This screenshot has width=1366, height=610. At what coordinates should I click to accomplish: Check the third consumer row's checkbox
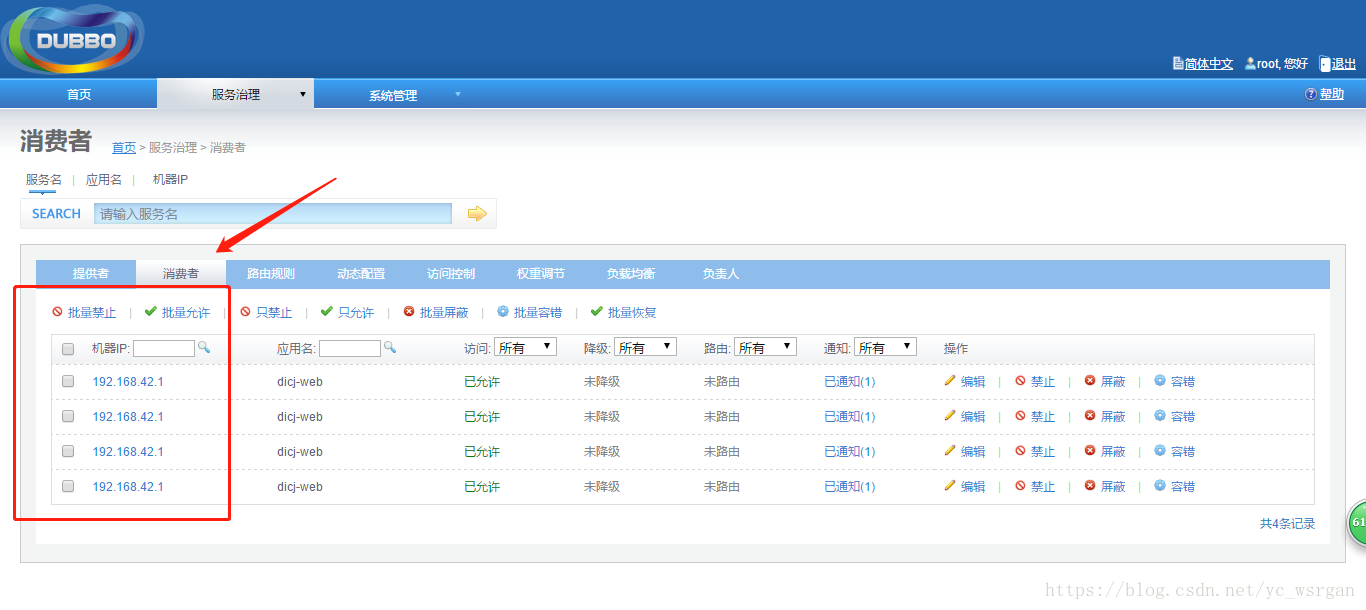68,451
